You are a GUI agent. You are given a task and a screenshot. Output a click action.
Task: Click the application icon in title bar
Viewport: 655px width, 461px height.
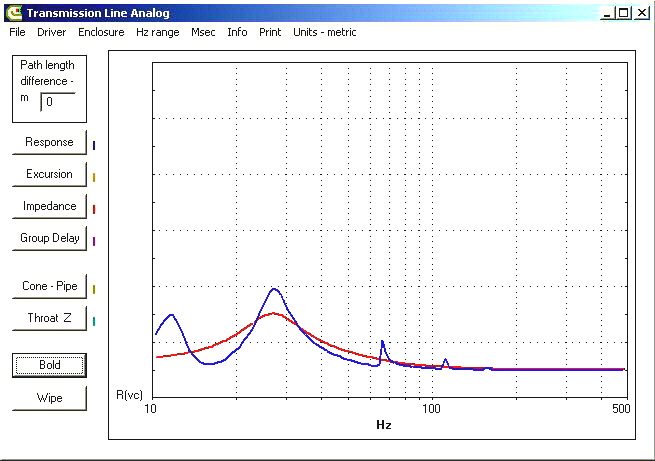(15, 13)
